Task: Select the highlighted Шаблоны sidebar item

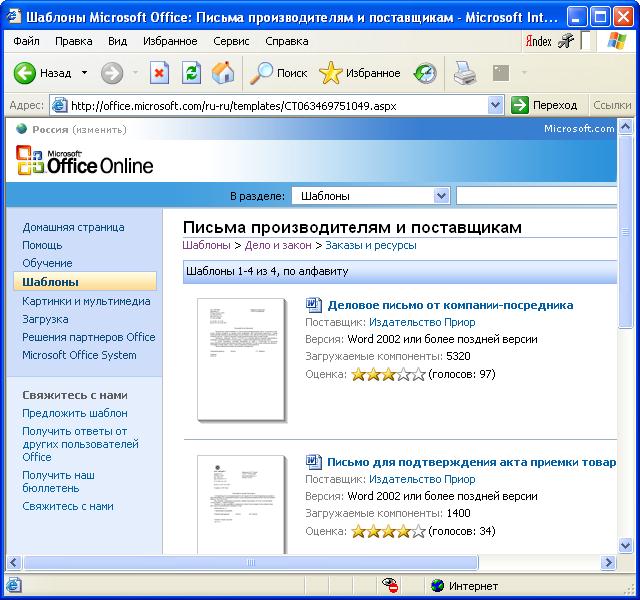Action: point(85,282)
